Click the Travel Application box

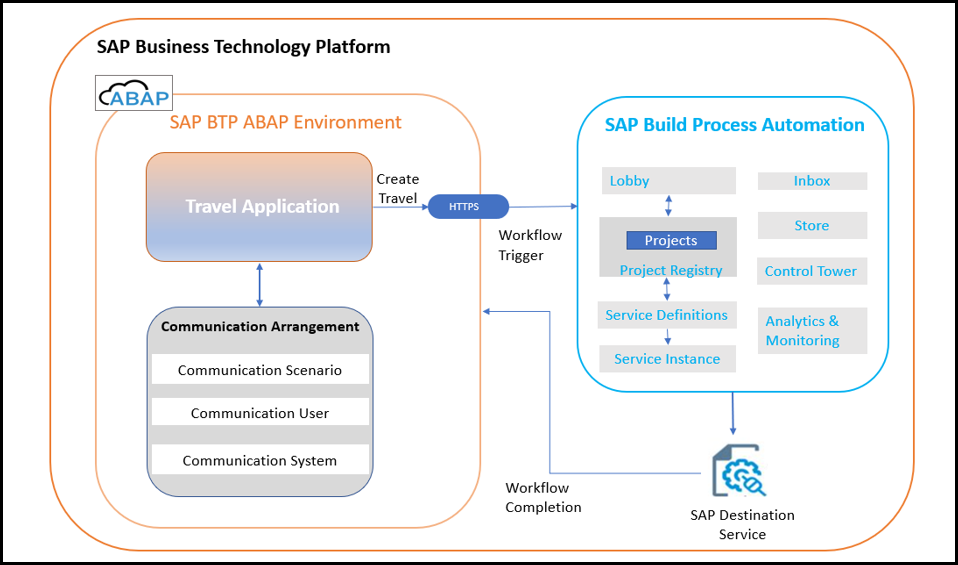coord(259,206)
